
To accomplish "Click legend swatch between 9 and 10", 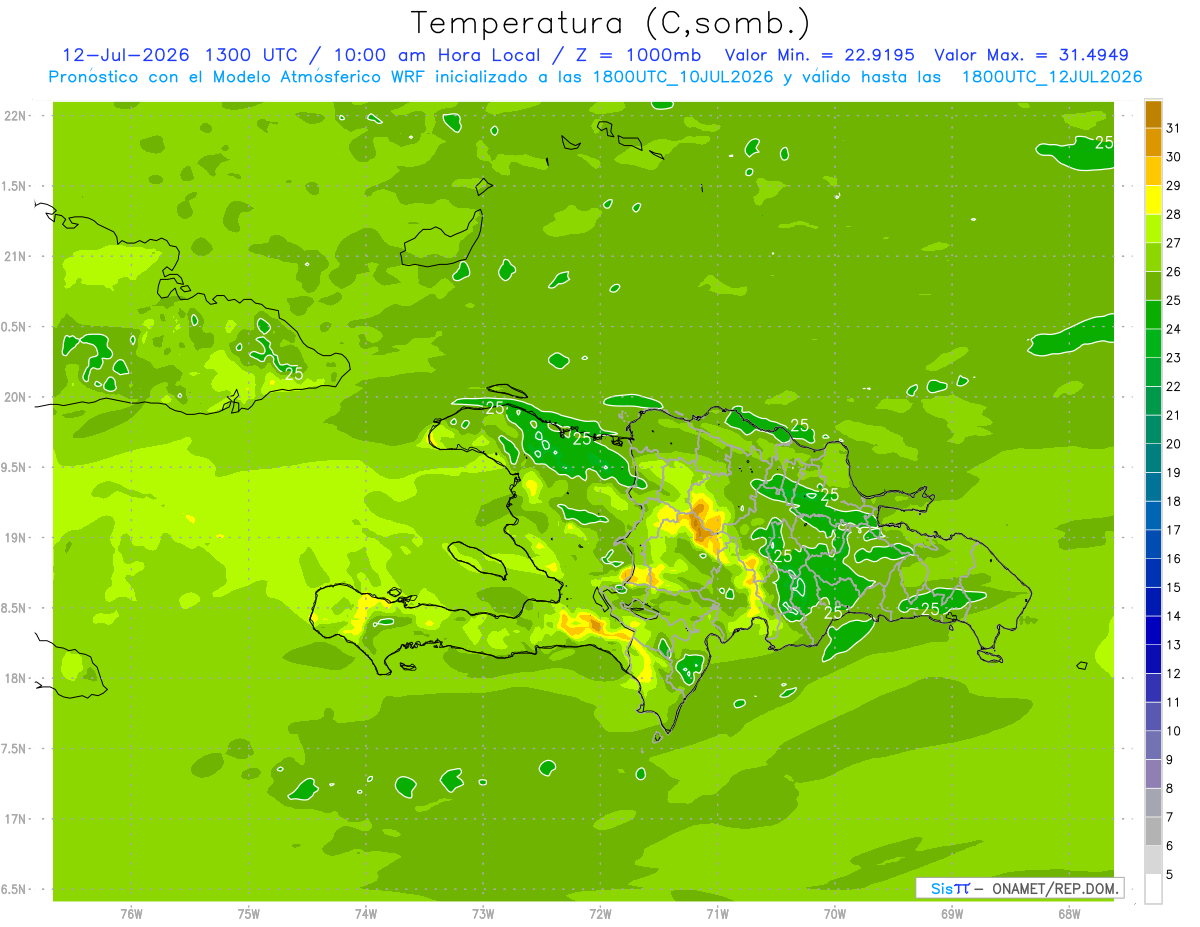I will tap(1153, 745).
